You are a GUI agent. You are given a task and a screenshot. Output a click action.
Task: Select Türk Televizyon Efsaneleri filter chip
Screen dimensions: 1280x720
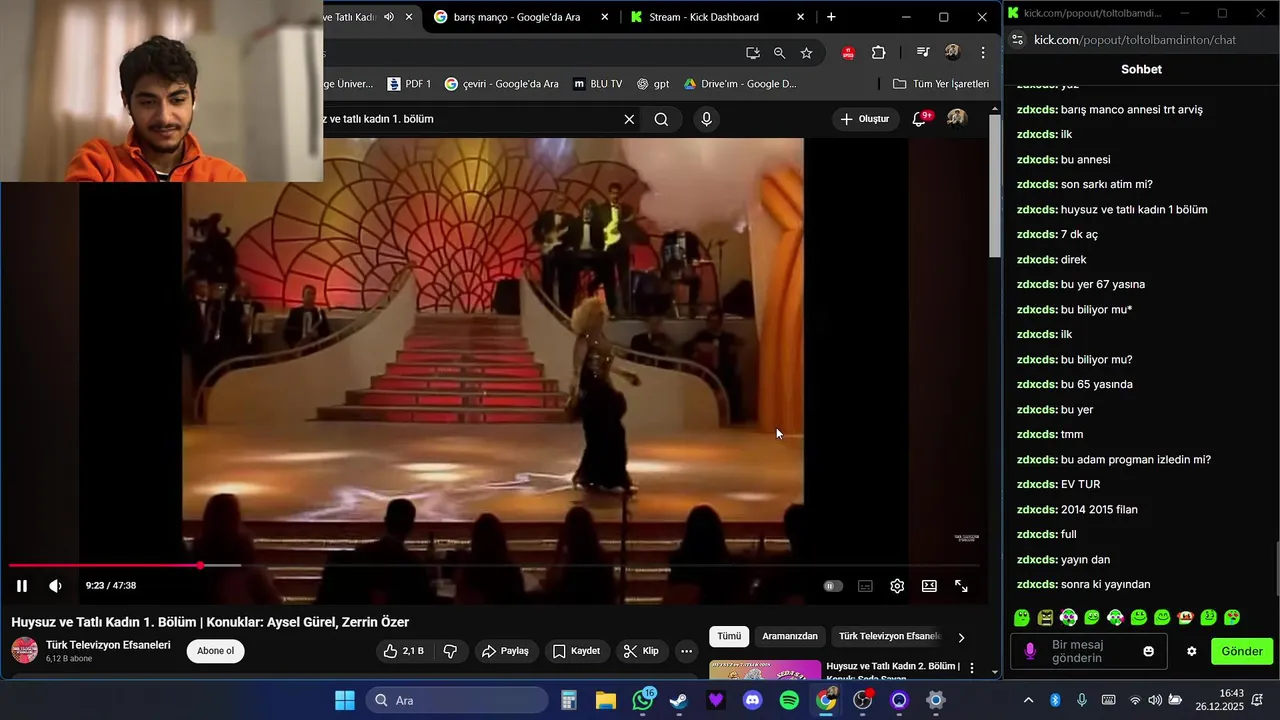[x=888, y=636]
